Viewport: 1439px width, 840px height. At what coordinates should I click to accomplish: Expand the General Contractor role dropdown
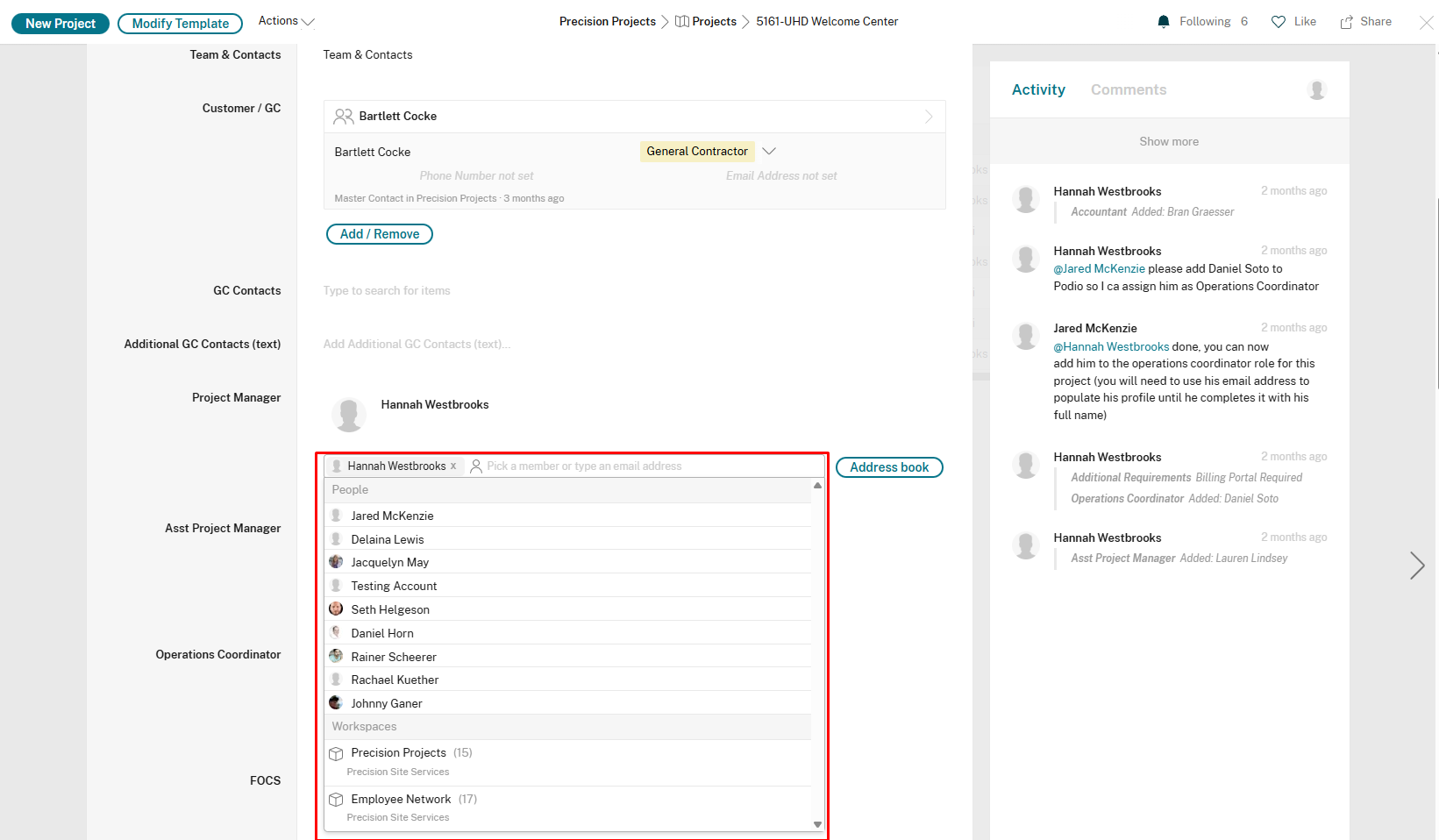[x=769, y=151]
